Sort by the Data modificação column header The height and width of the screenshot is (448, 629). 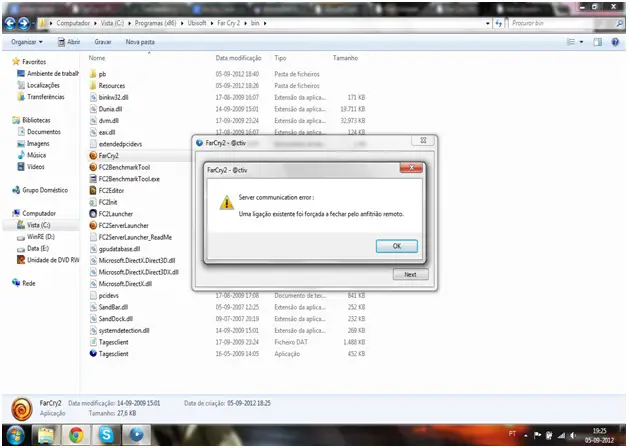click(238, 58)
